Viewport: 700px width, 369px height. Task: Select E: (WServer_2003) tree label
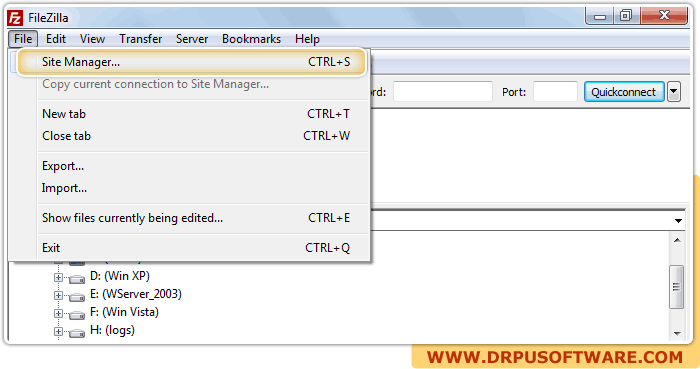pyautogui.click(x=136, y=294)
